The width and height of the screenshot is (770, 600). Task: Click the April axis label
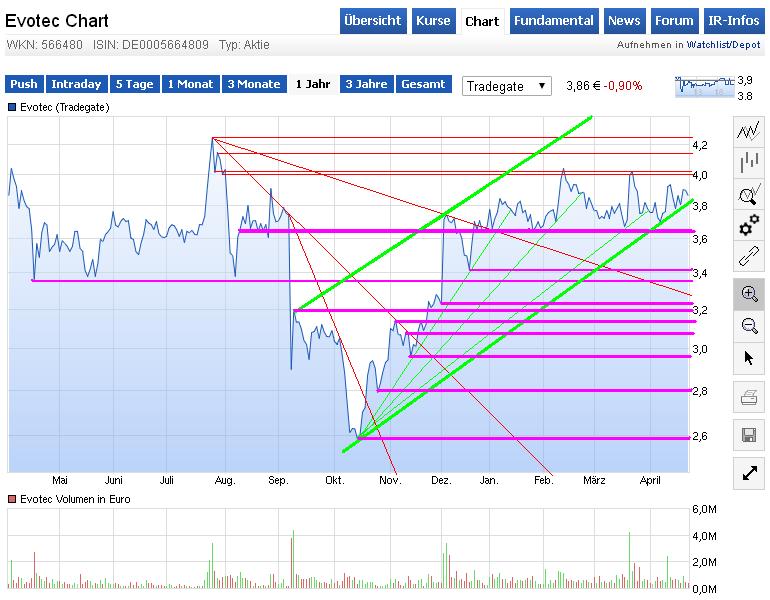click(650, 480)
